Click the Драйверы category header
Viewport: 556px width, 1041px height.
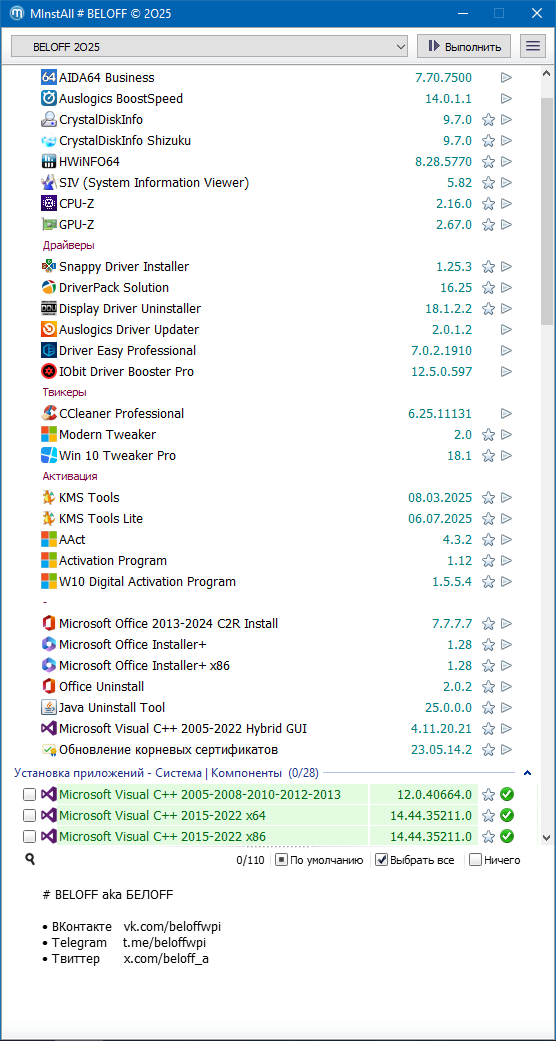pyautogui.click(x=68, y=246)
